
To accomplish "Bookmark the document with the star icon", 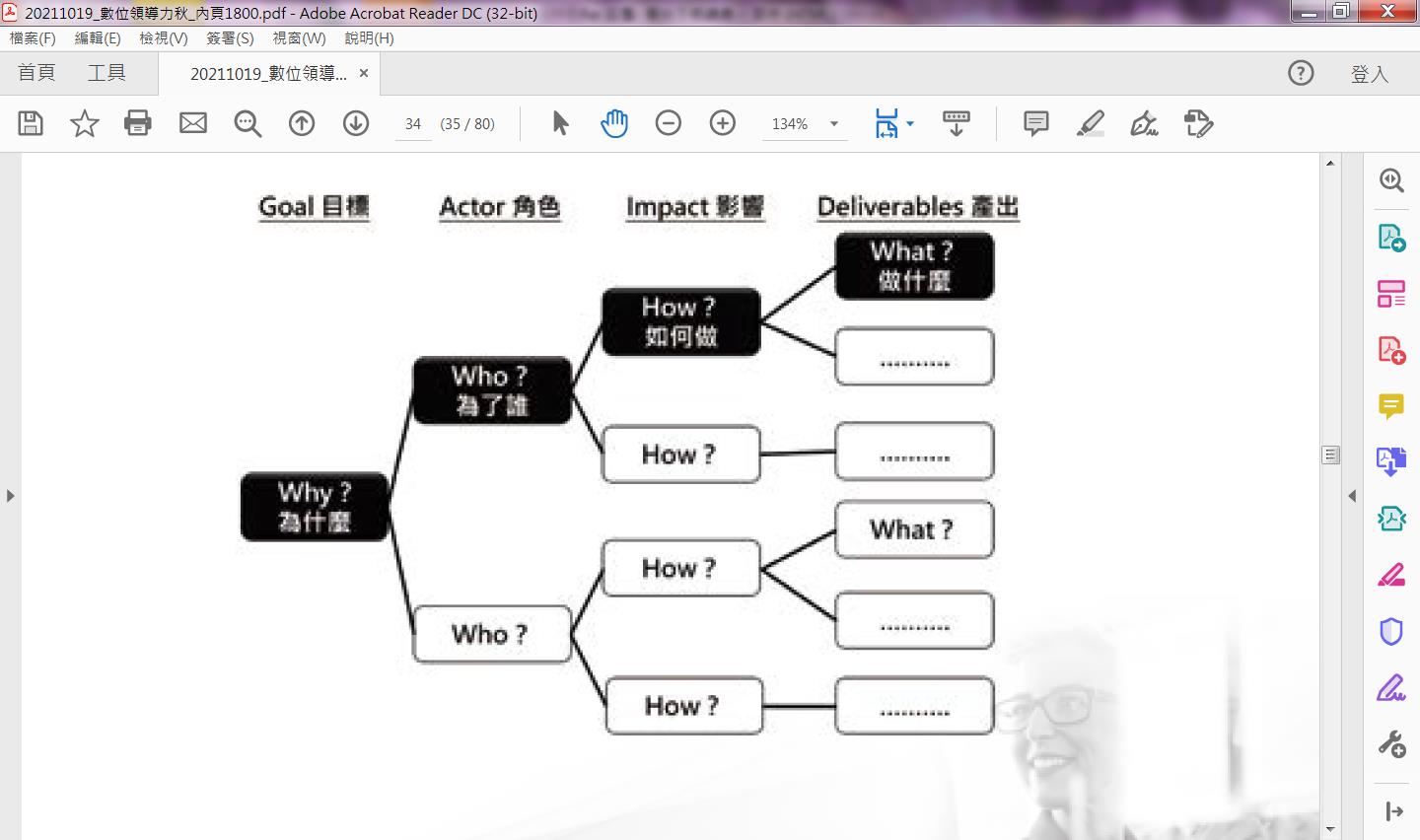I will coord(85,123).
